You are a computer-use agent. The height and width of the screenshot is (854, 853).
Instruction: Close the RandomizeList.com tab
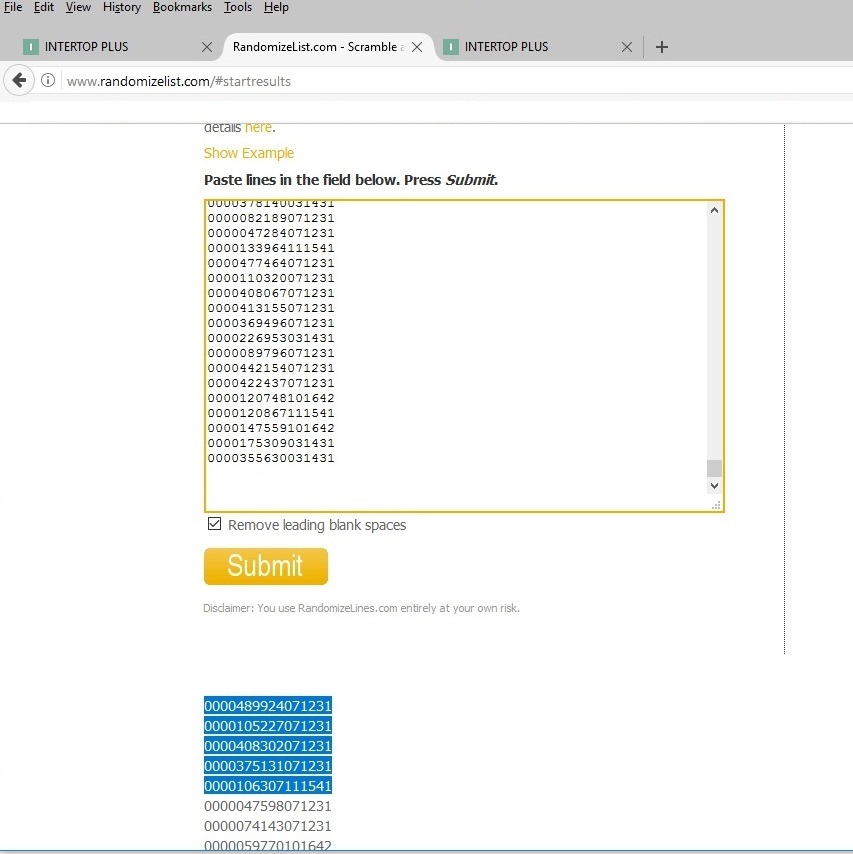(417, 47)
